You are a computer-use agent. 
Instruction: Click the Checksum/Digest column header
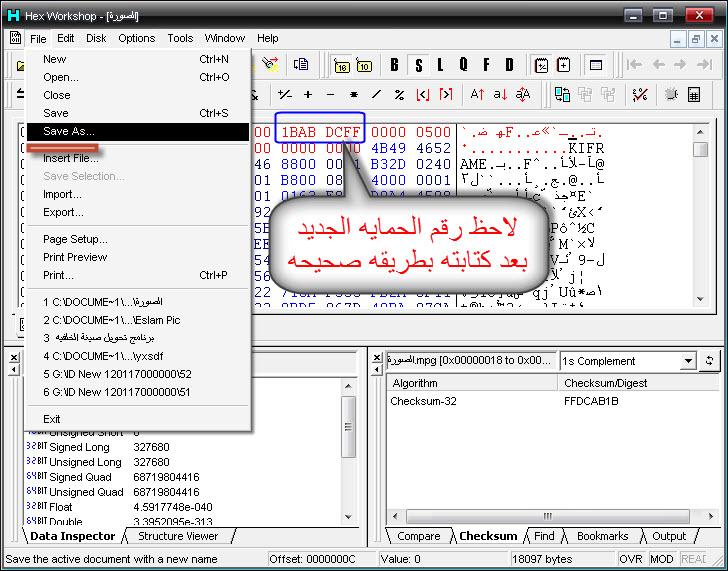638,383
